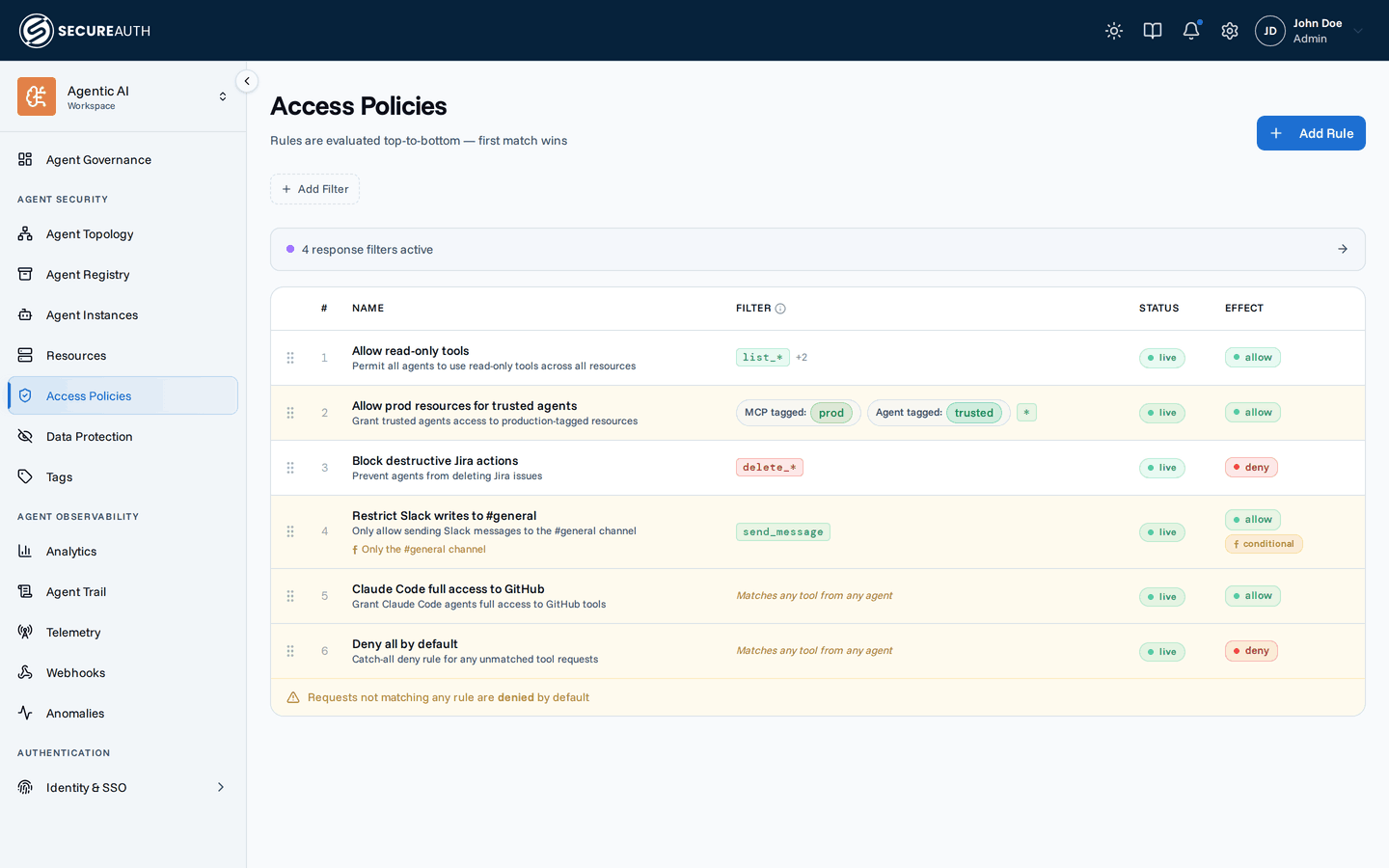Click the send_message filter tag
Viewport: 1389px width, 868px height.
(x=783, y=532)
